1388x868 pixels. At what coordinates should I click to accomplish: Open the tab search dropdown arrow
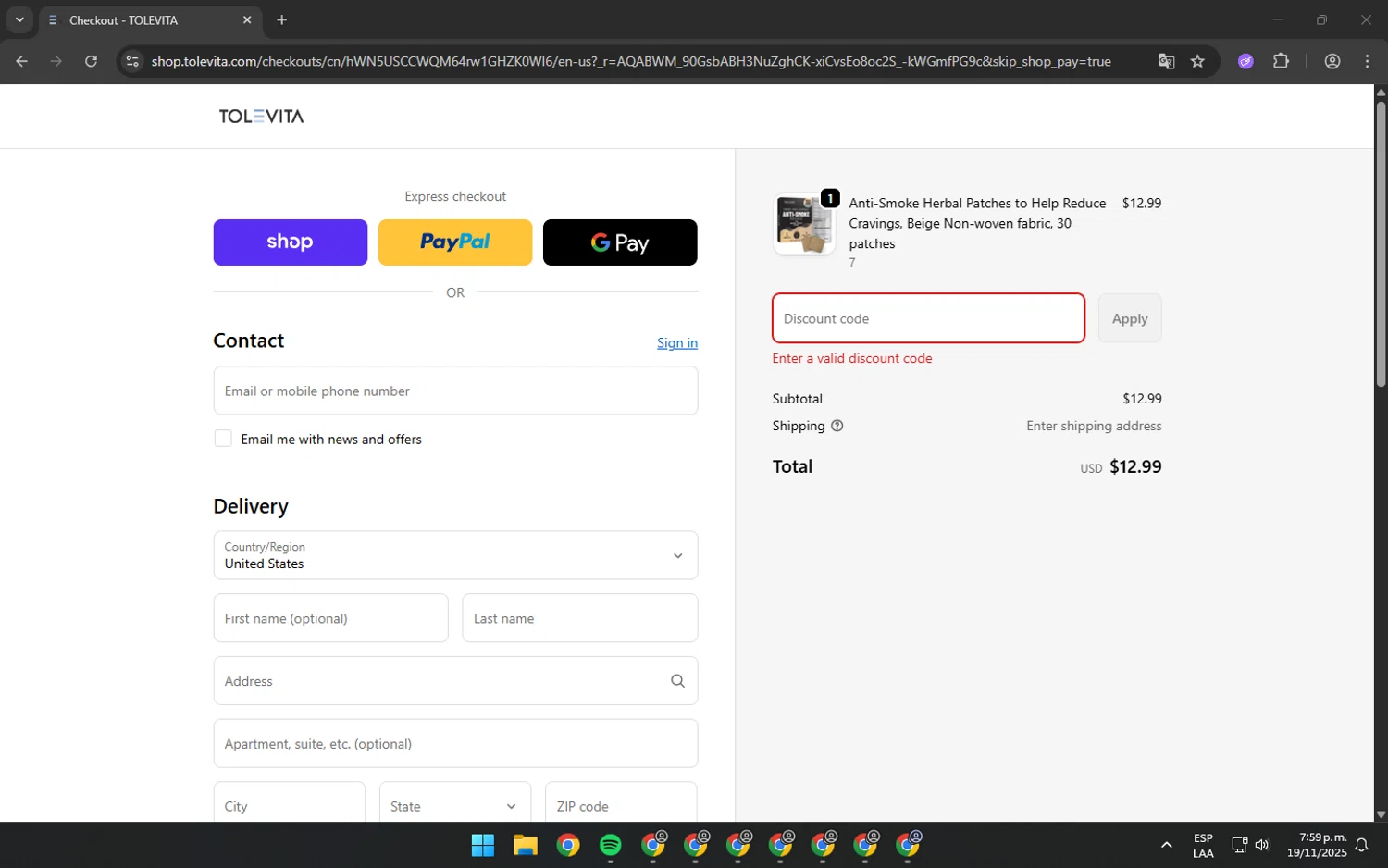(19, 19)
